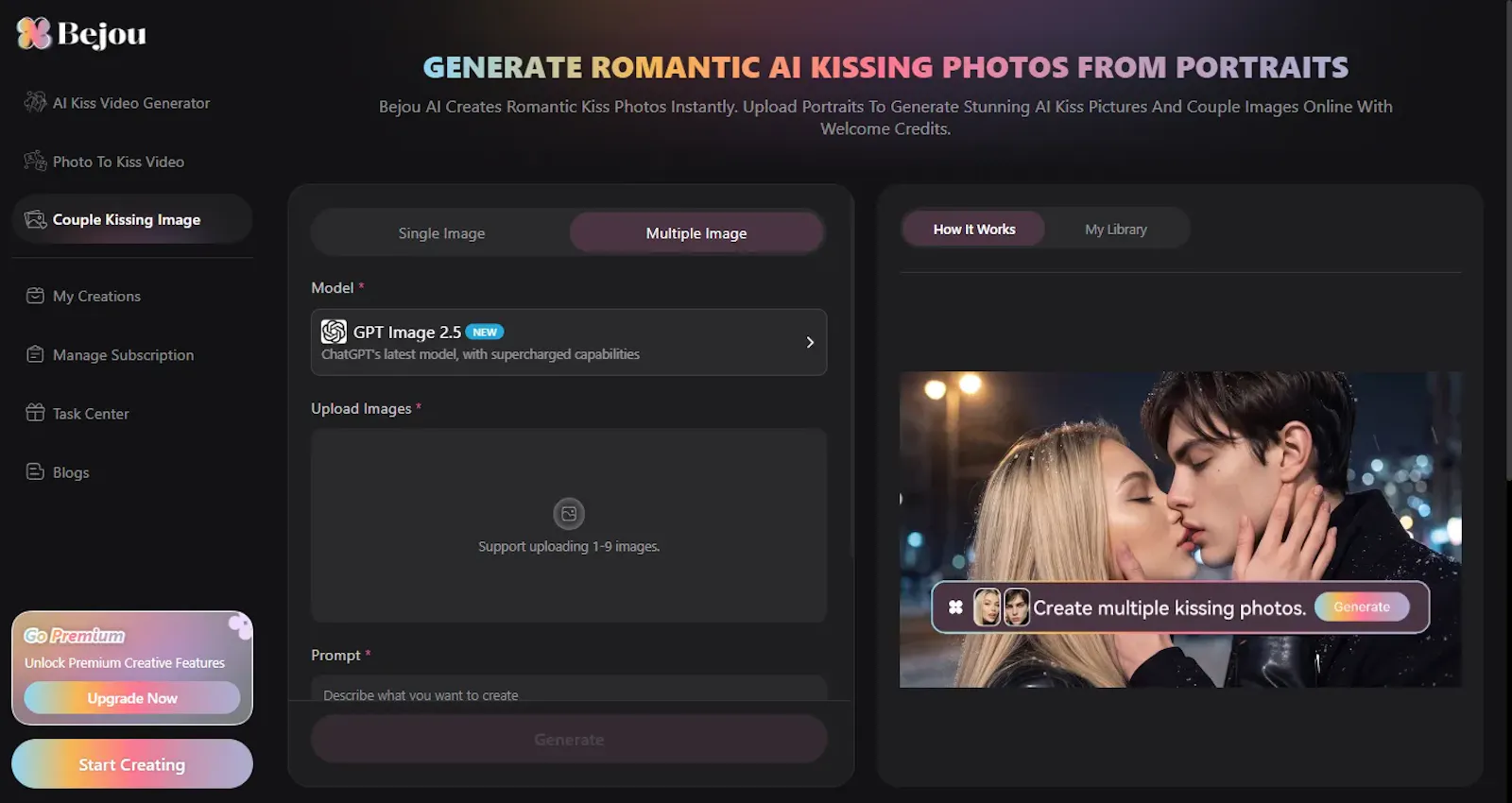This screenshot has height=803, width=1512.
Task: Click the Start Creating button
Action: [x=132, y=764]
